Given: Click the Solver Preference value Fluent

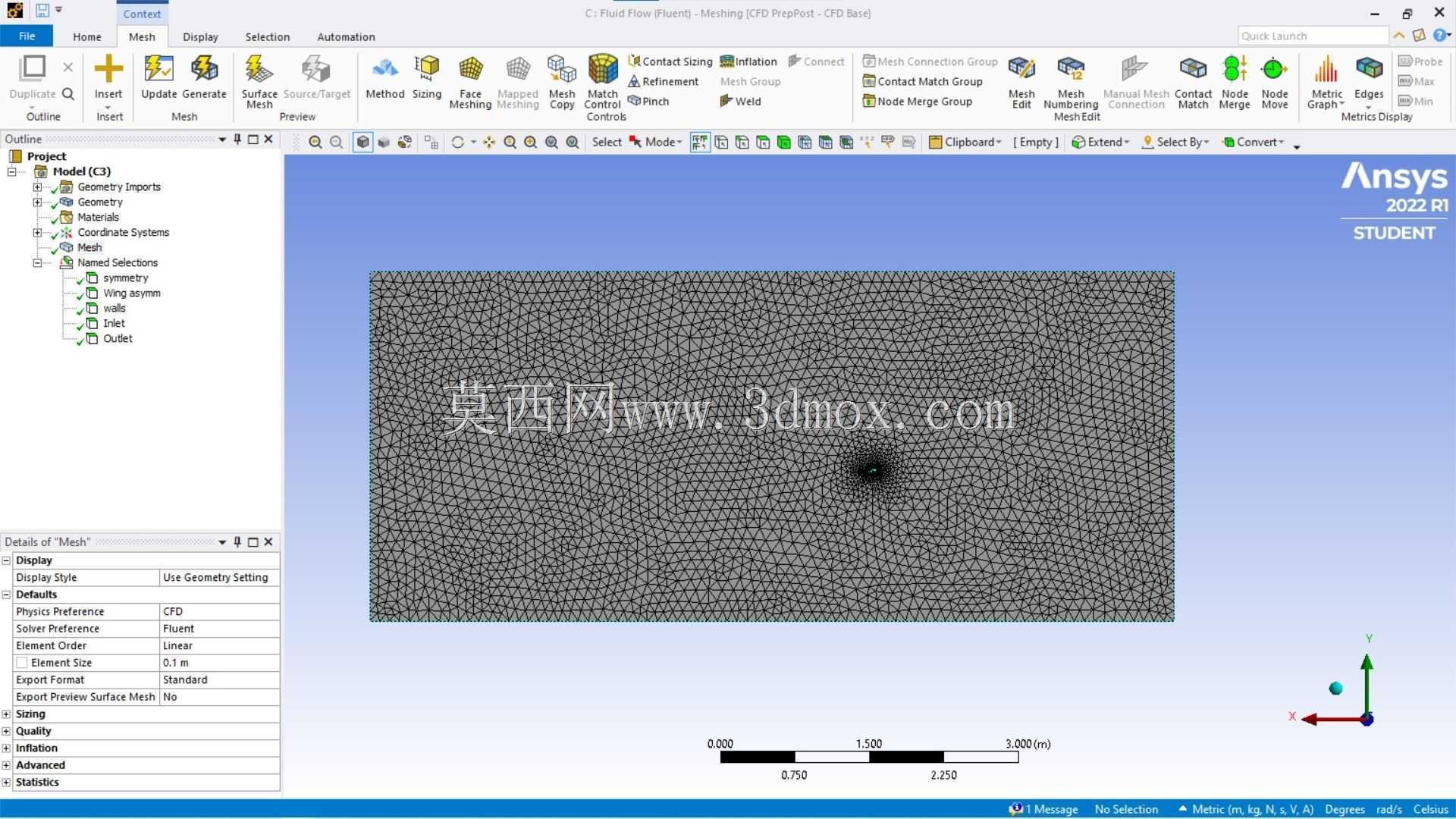Looking at the screenshot, I should click(x=219, y=629).
